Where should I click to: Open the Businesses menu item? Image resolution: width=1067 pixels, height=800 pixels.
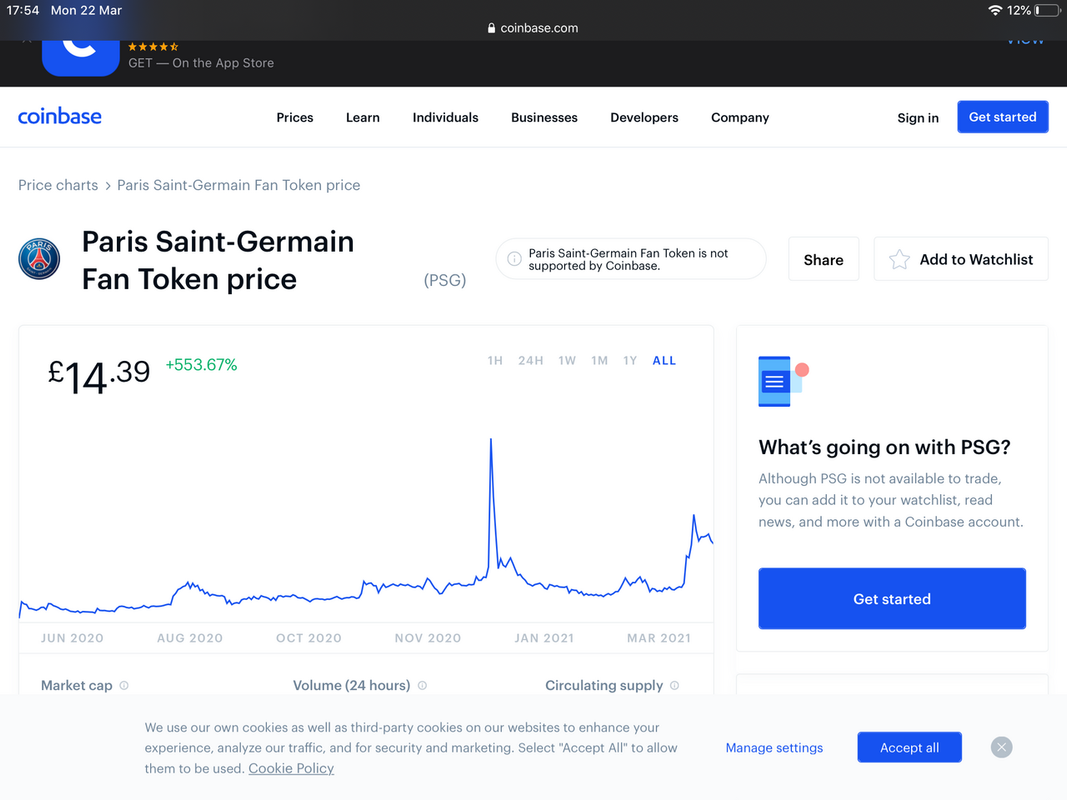pyautogui.click(x=544, y=118)
